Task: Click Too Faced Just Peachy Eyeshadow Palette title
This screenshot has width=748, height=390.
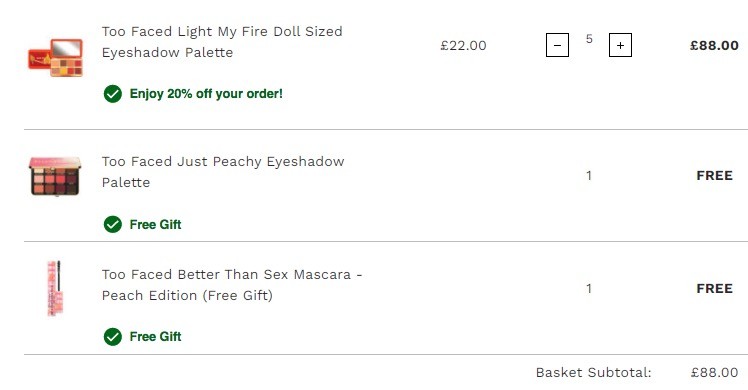Action: pos(223,172)
